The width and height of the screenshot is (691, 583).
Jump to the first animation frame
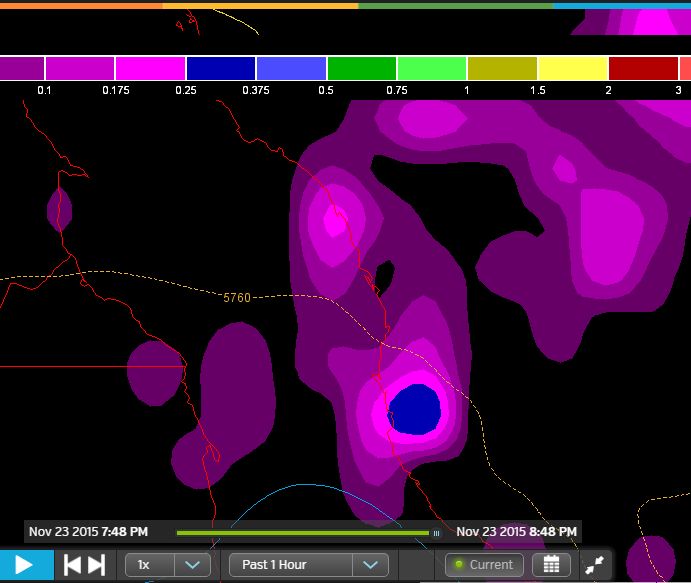point(72,564)
